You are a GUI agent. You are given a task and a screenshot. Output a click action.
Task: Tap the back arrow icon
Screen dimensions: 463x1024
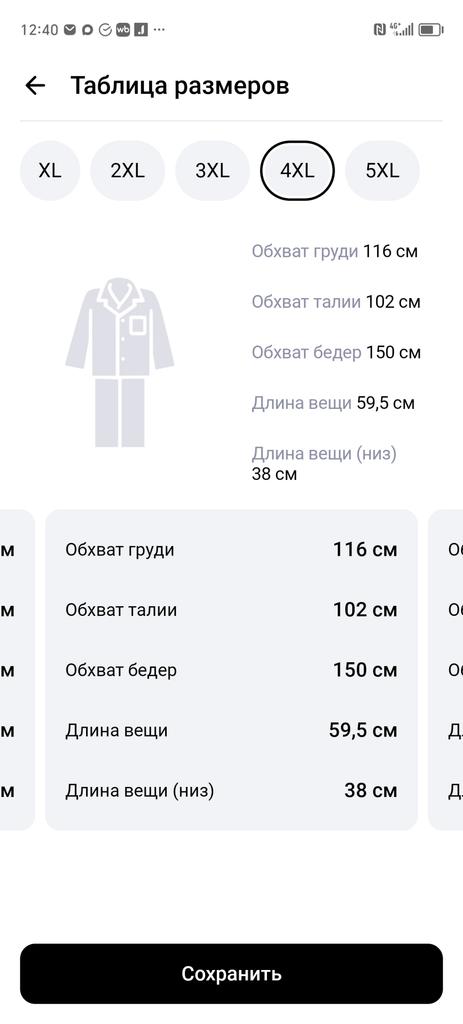(x=35, y=86)
